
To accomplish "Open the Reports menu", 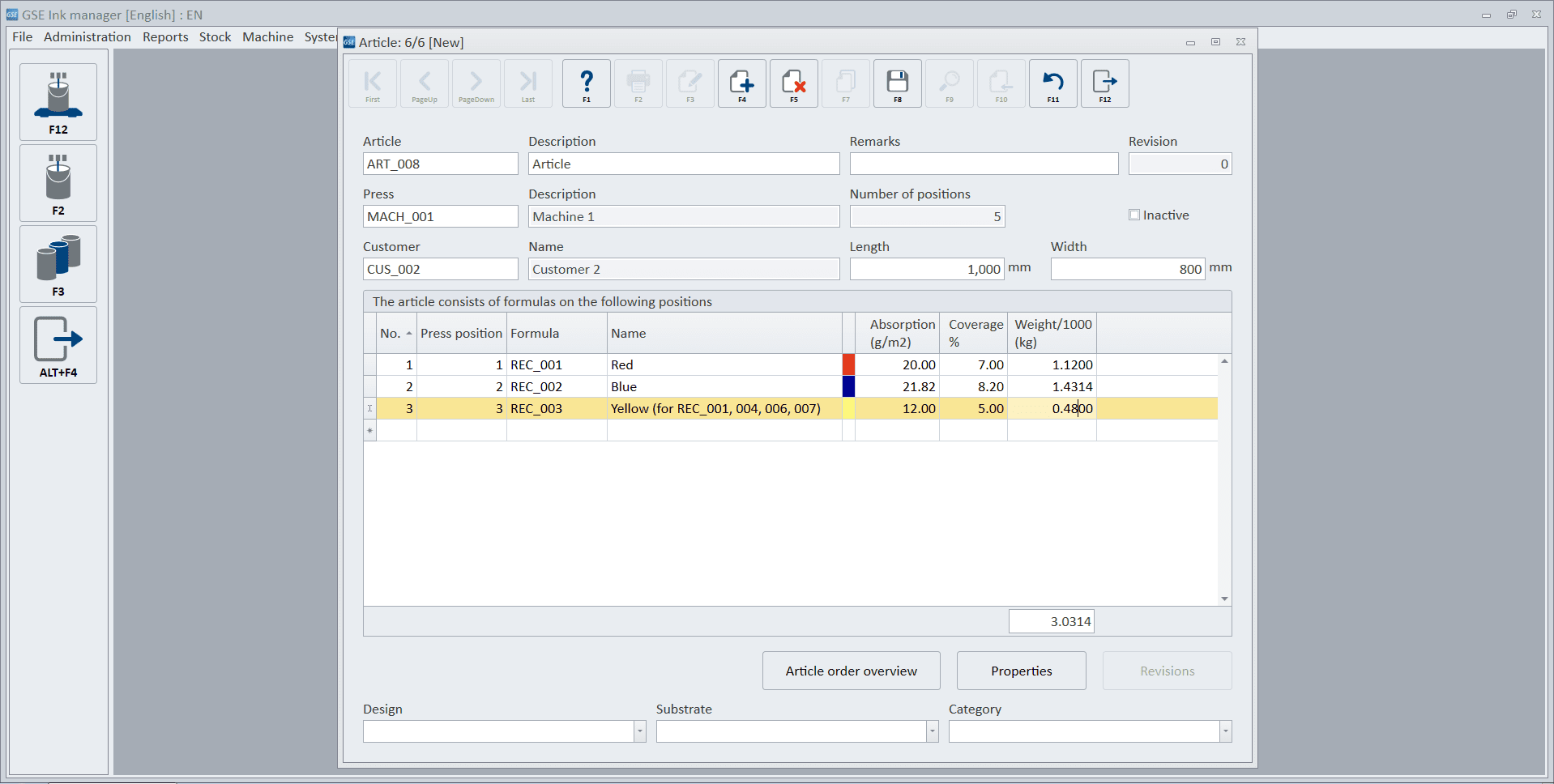I will click(x=165, y=37).
